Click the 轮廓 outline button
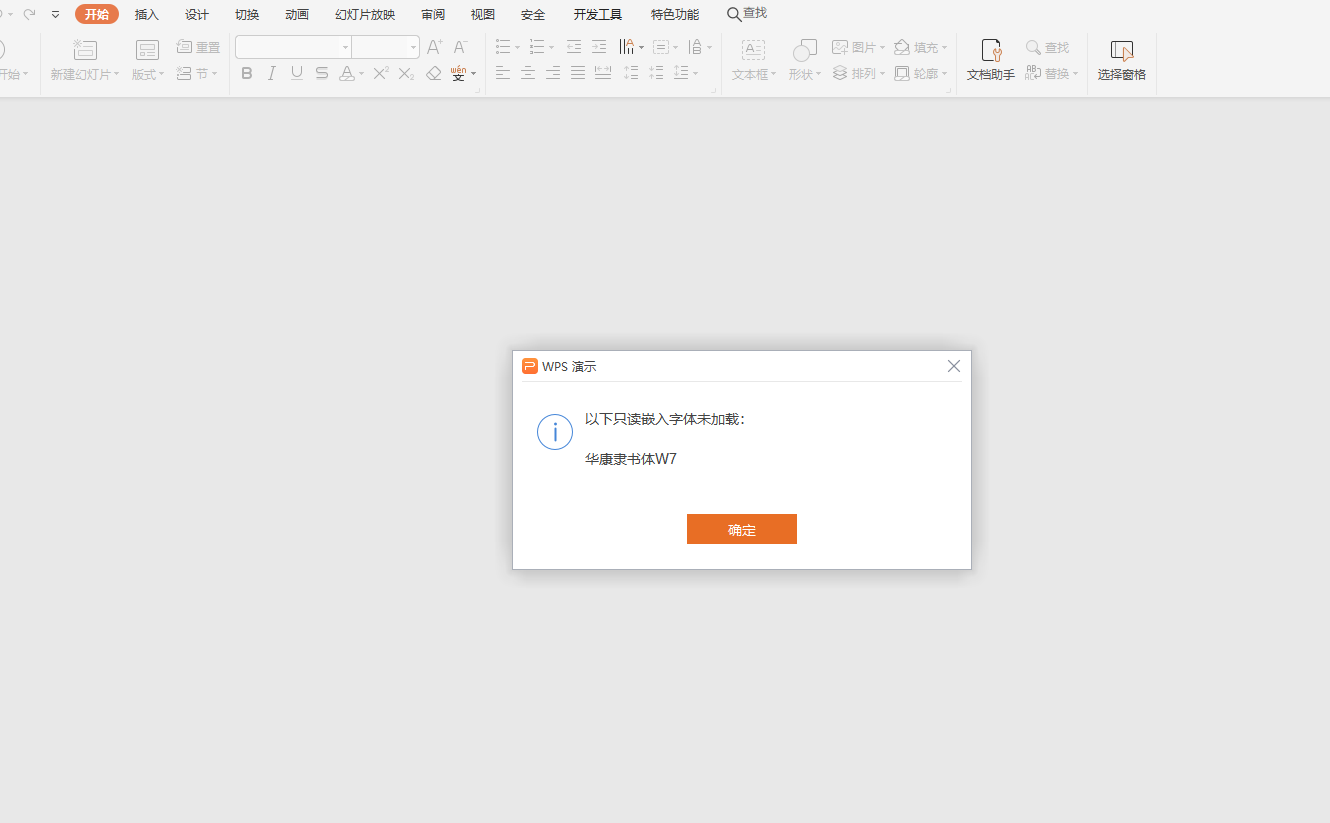 (920, 73)
